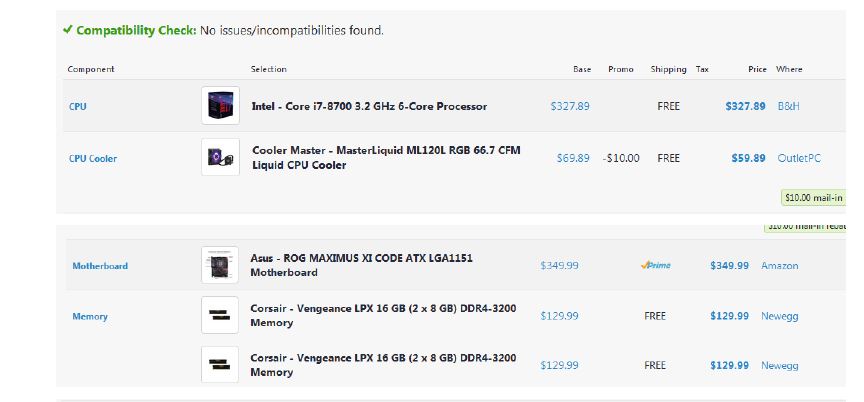Click the Intel Core i7-8700 product thumbnail
Viewport: 864px width, 402px height.
point(220,105)
